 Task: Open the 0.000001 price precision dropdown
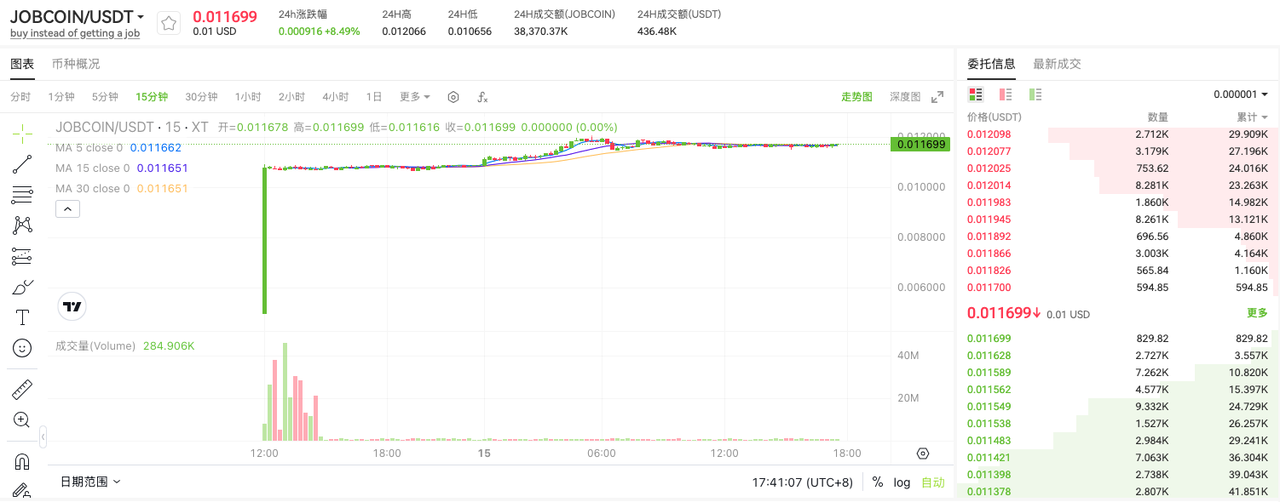pos(1241,94)
